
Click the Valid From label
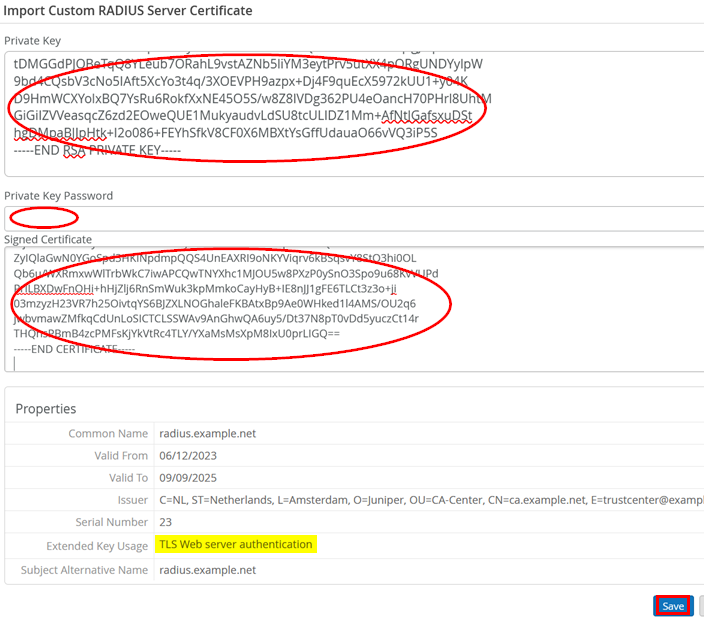121,456
